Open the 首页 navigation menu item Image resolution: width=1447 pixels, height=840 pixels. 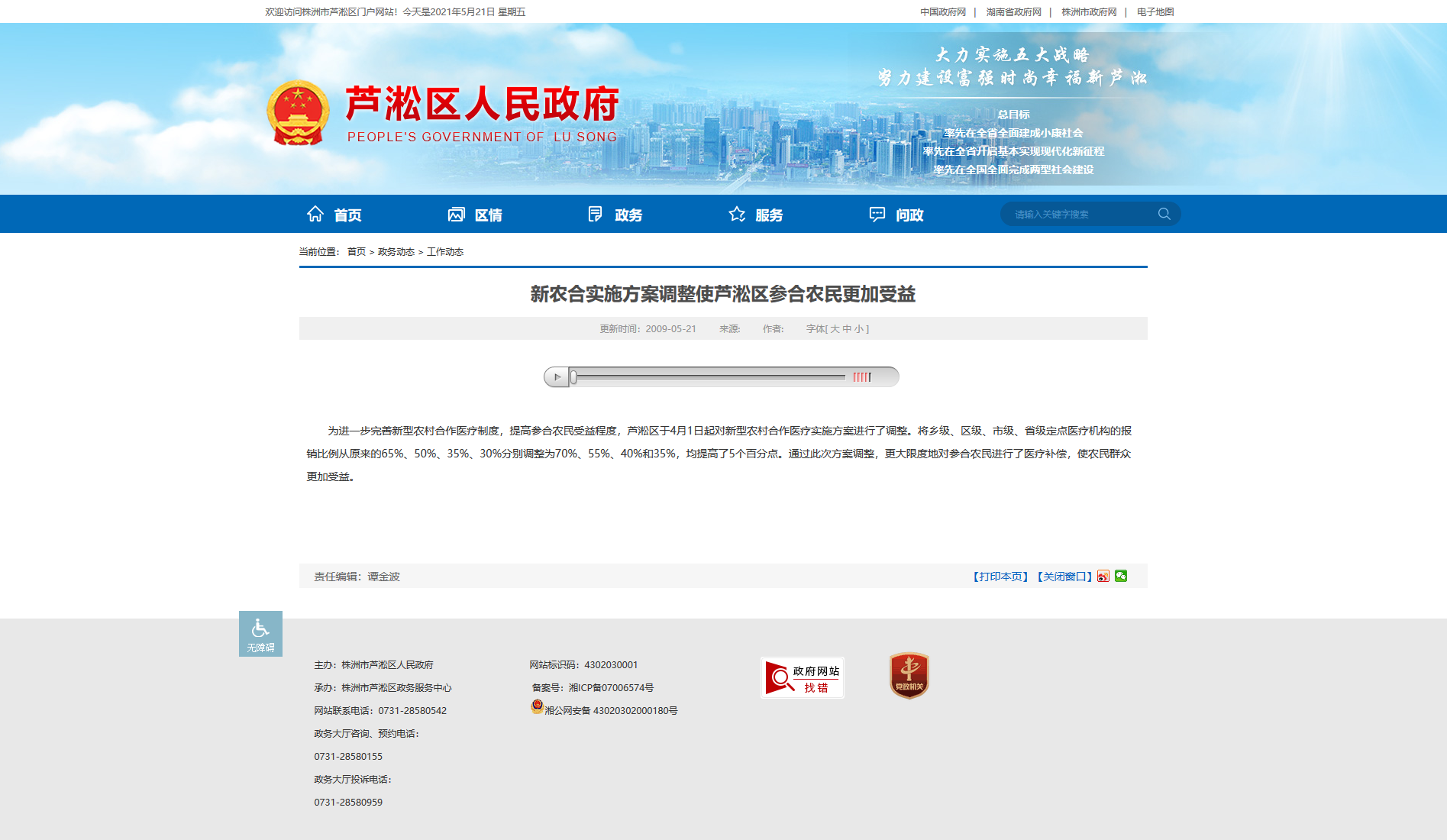click(334, 215)
